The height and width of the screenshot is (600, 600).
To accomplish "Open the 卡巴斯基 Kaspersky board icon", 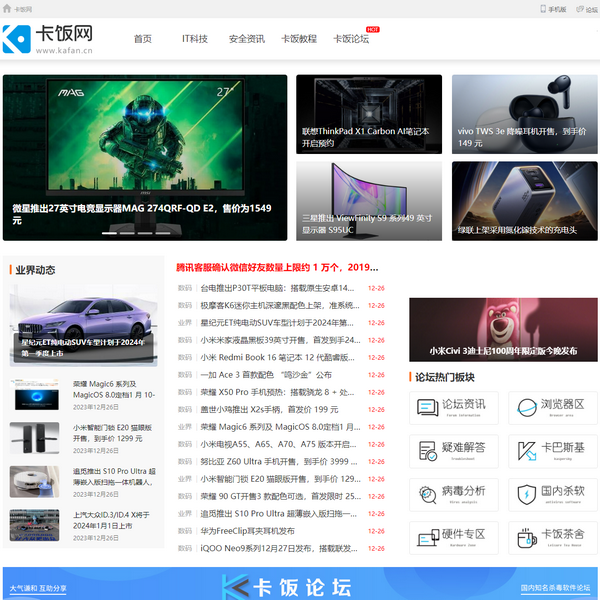I will click(x=524, y=450).
